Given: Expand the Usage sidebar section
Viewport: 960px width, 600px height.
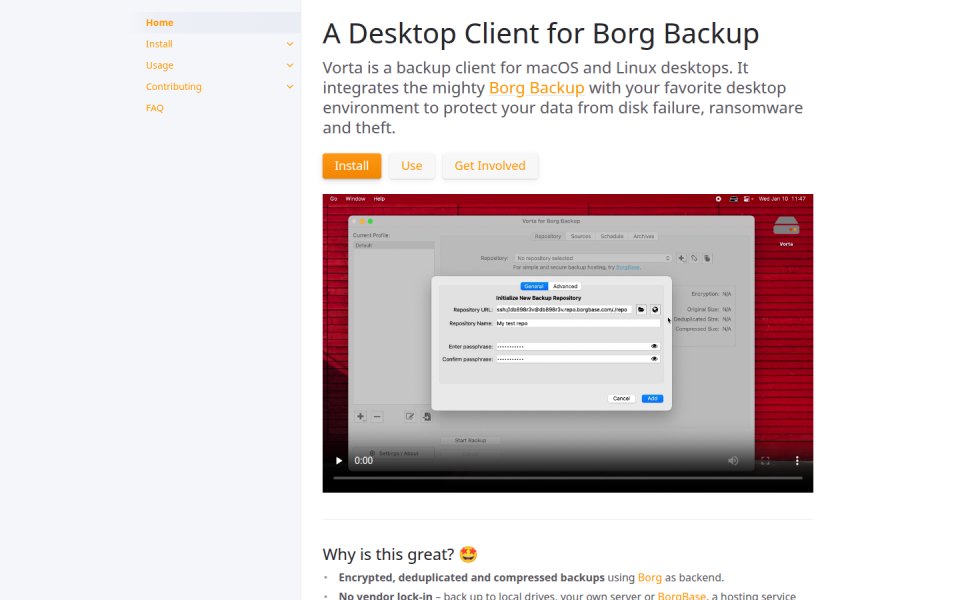Looking at the screenshot, I should coord(290,66).
